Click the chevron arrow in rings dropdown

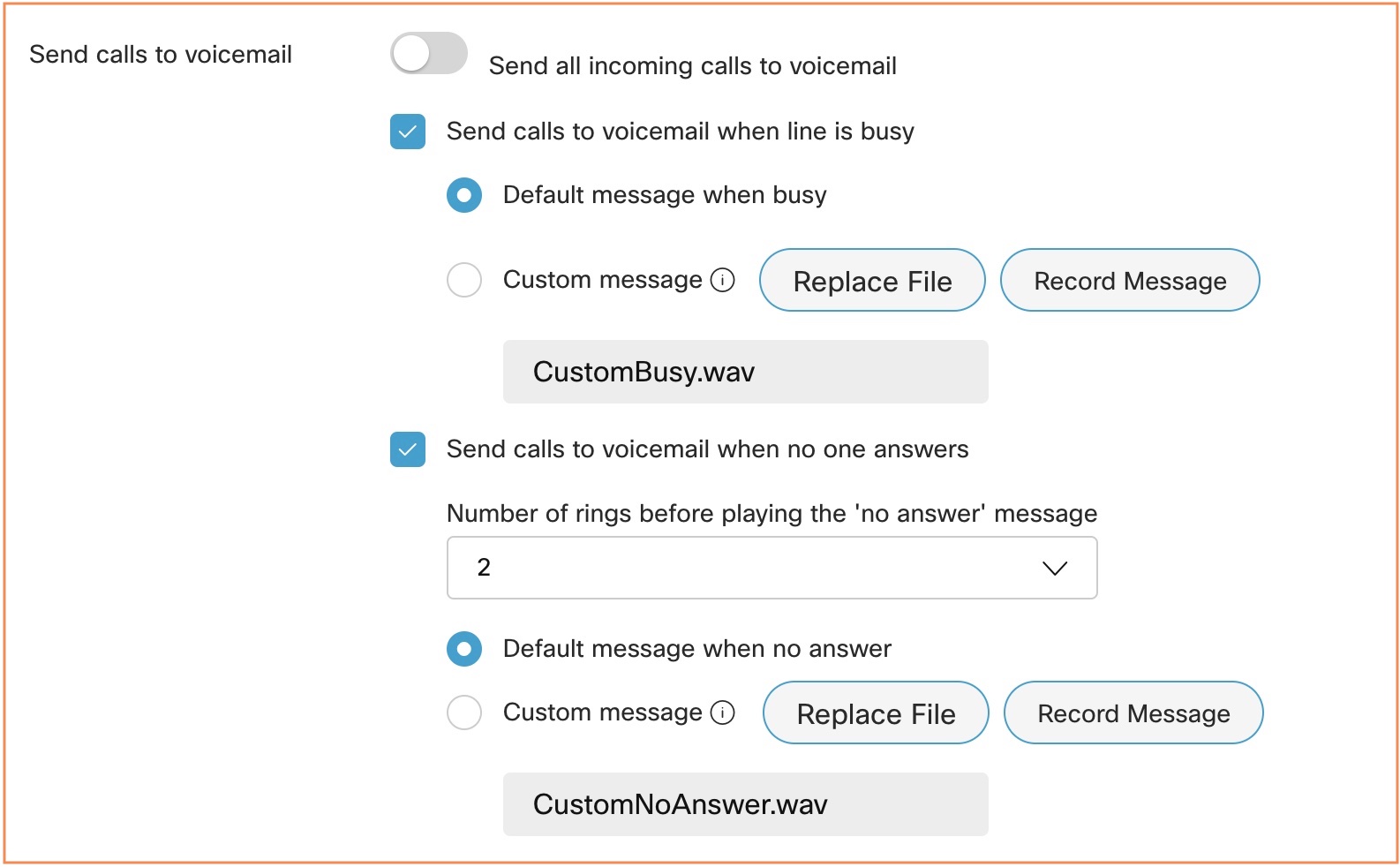point(1055,568)
